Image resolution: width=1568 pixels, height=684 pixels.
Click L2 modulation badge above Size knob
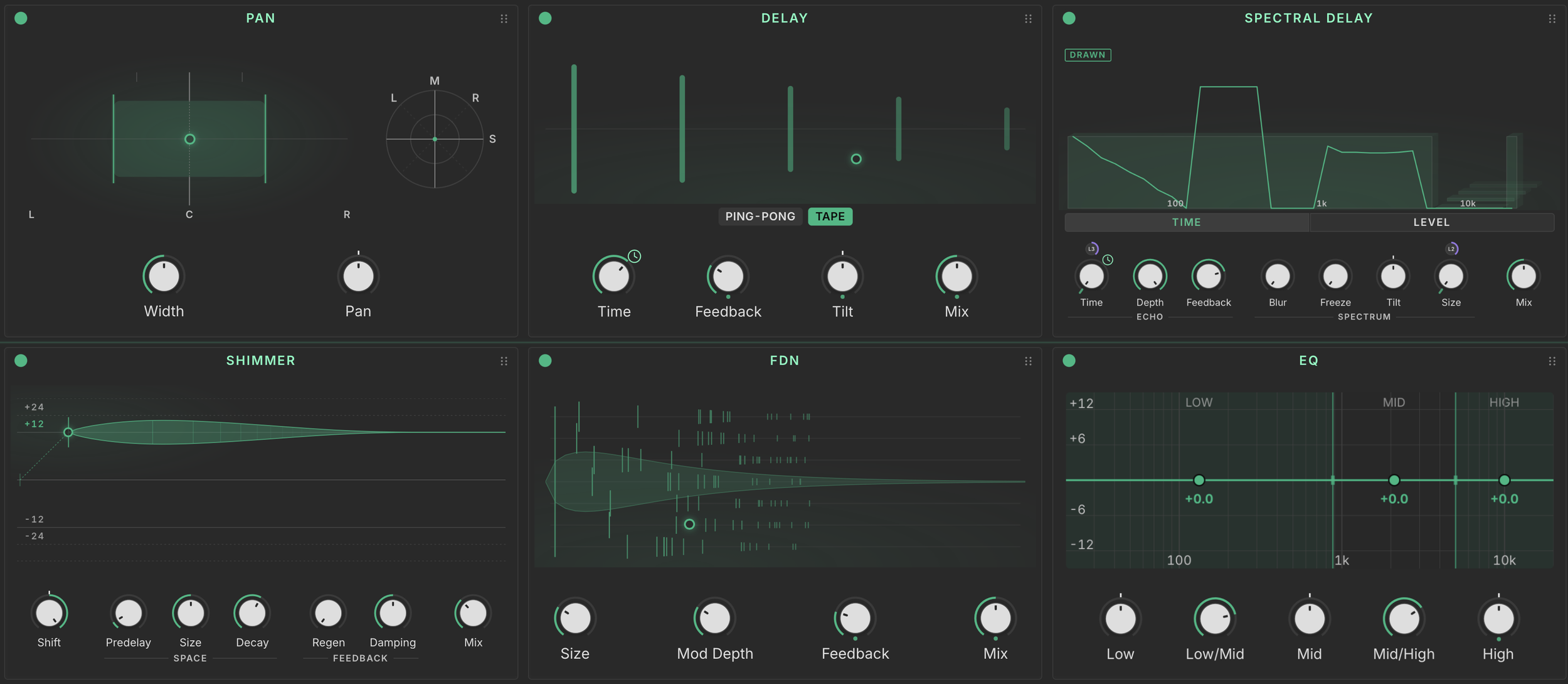tap(1451, 248)
